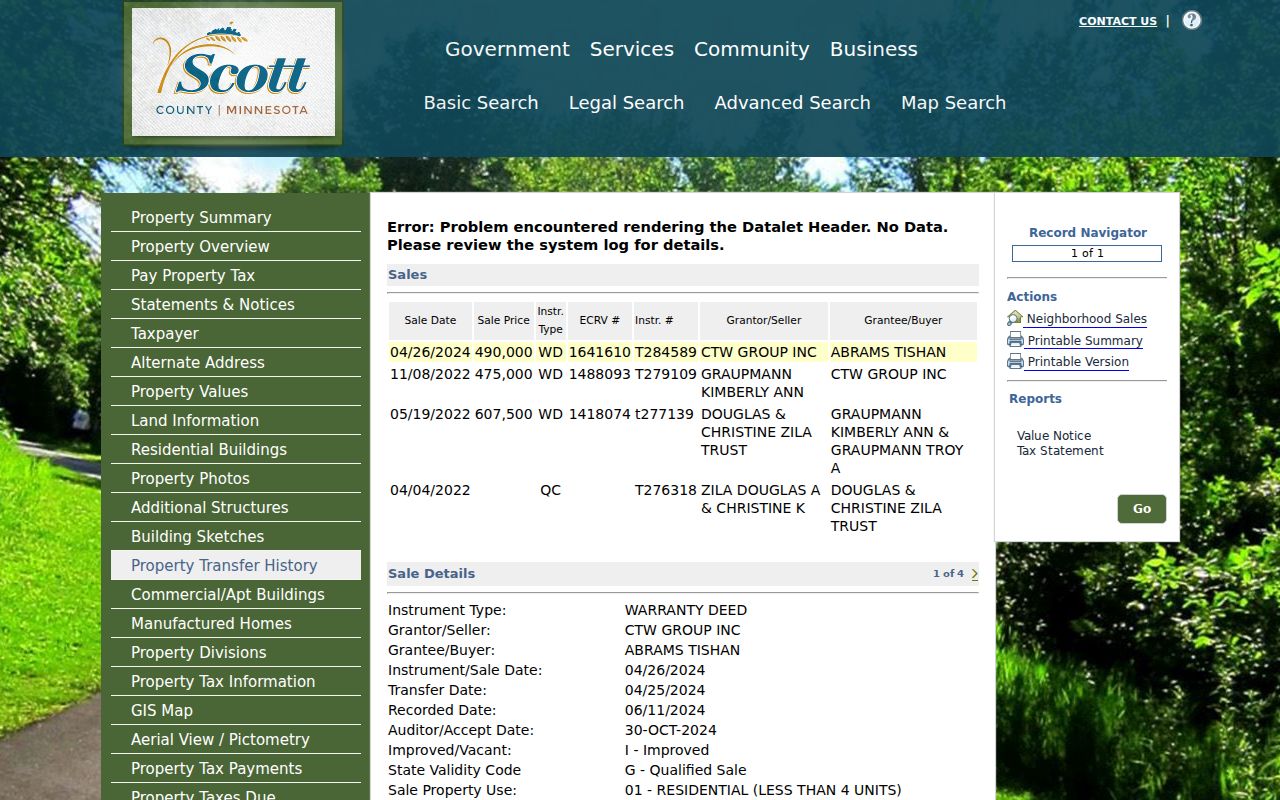Select the 11/08/2022 sale row
This screenshot has height=800, width=1280.
(683, 383)
